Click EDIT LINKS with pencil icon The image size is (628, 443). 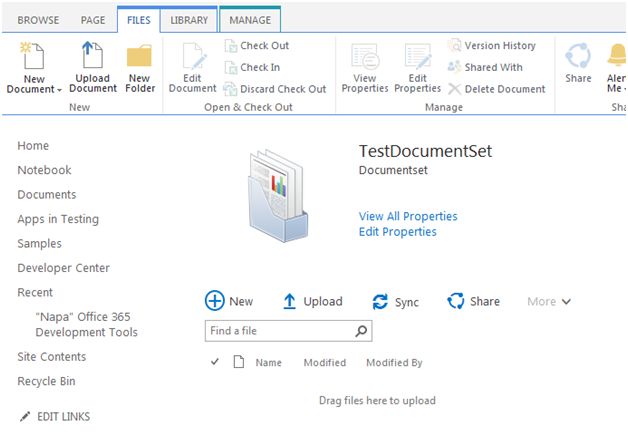point(55,417)
